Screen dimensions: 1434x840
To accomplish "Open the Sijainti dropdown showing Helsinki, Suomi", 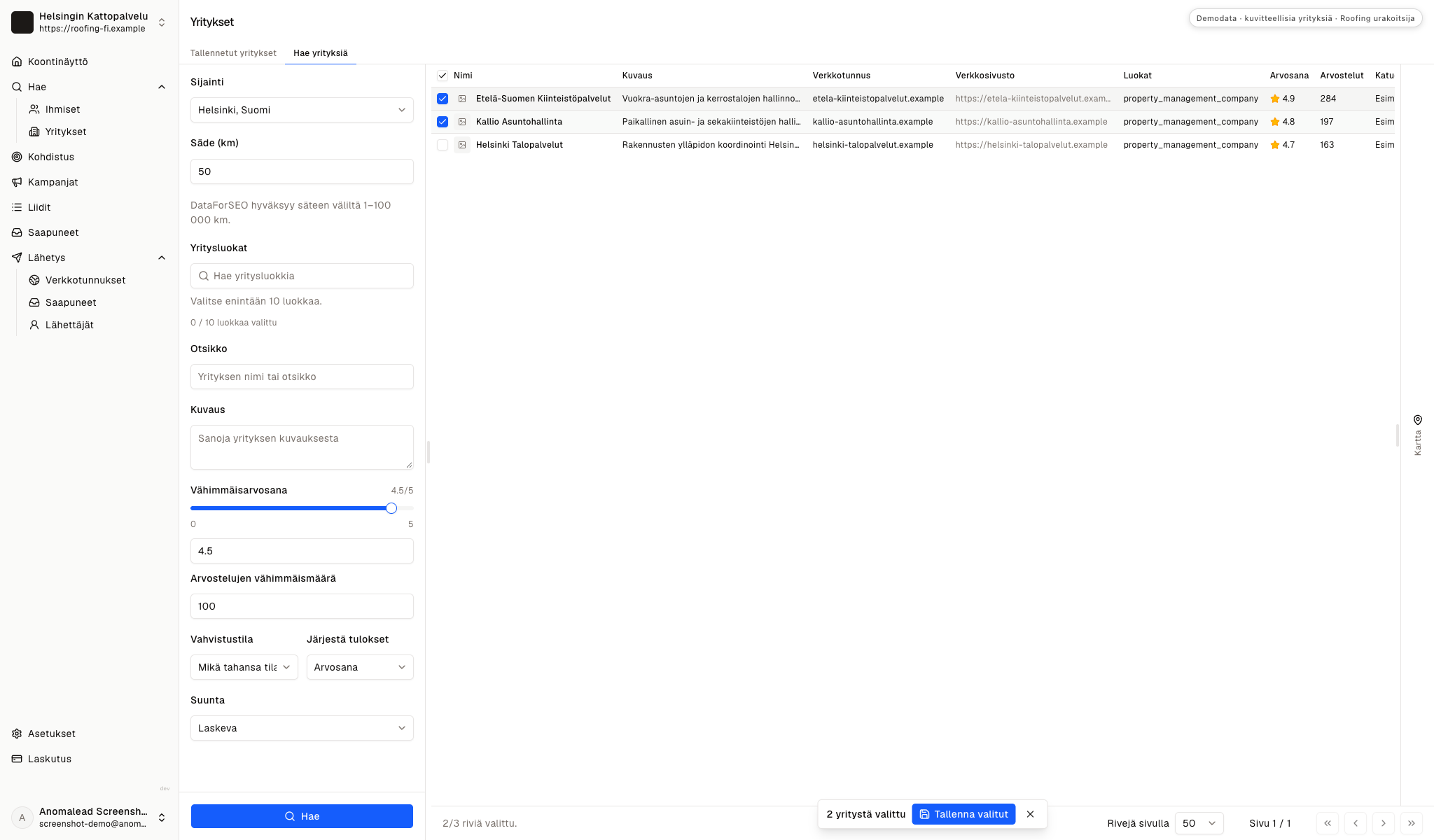I will [x=302, y=110].
